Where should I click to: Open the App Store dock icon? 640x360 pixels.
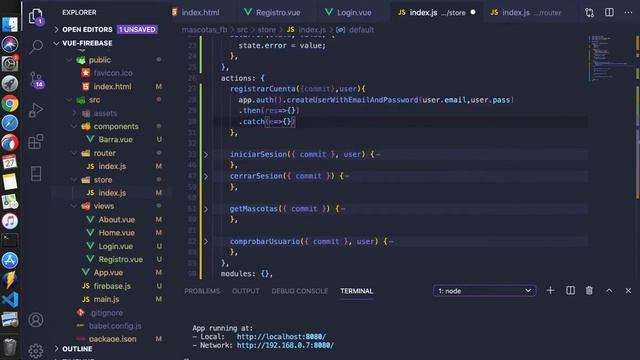click(x=10, y=260)
